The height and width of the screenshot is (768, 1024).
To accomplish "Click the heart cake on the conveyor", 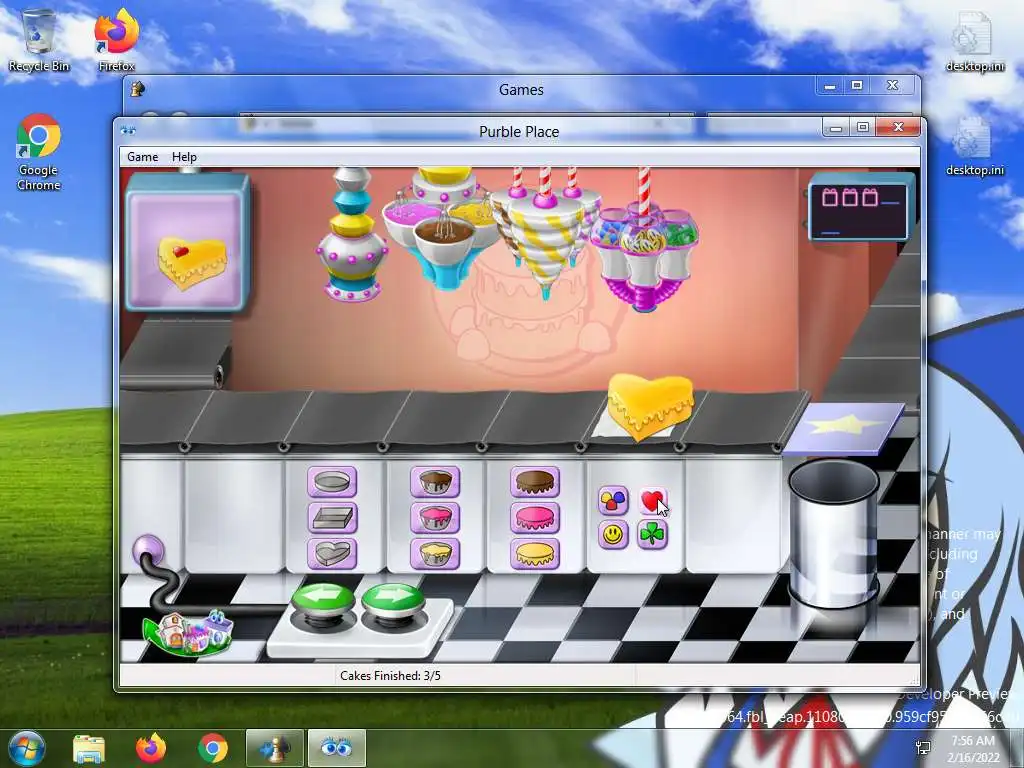I will pos(650,405).
